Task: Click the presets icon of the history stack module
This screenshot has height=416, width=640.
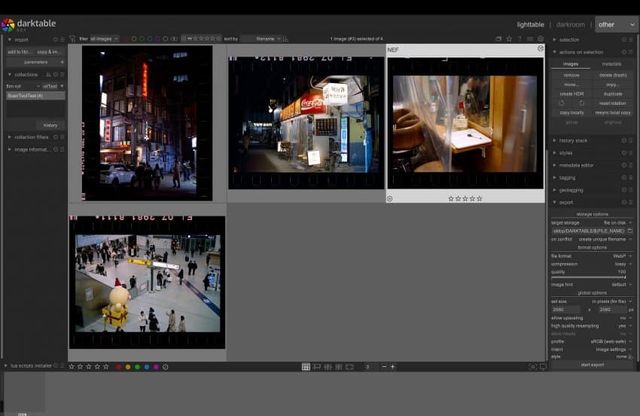Action: (632, 140)
